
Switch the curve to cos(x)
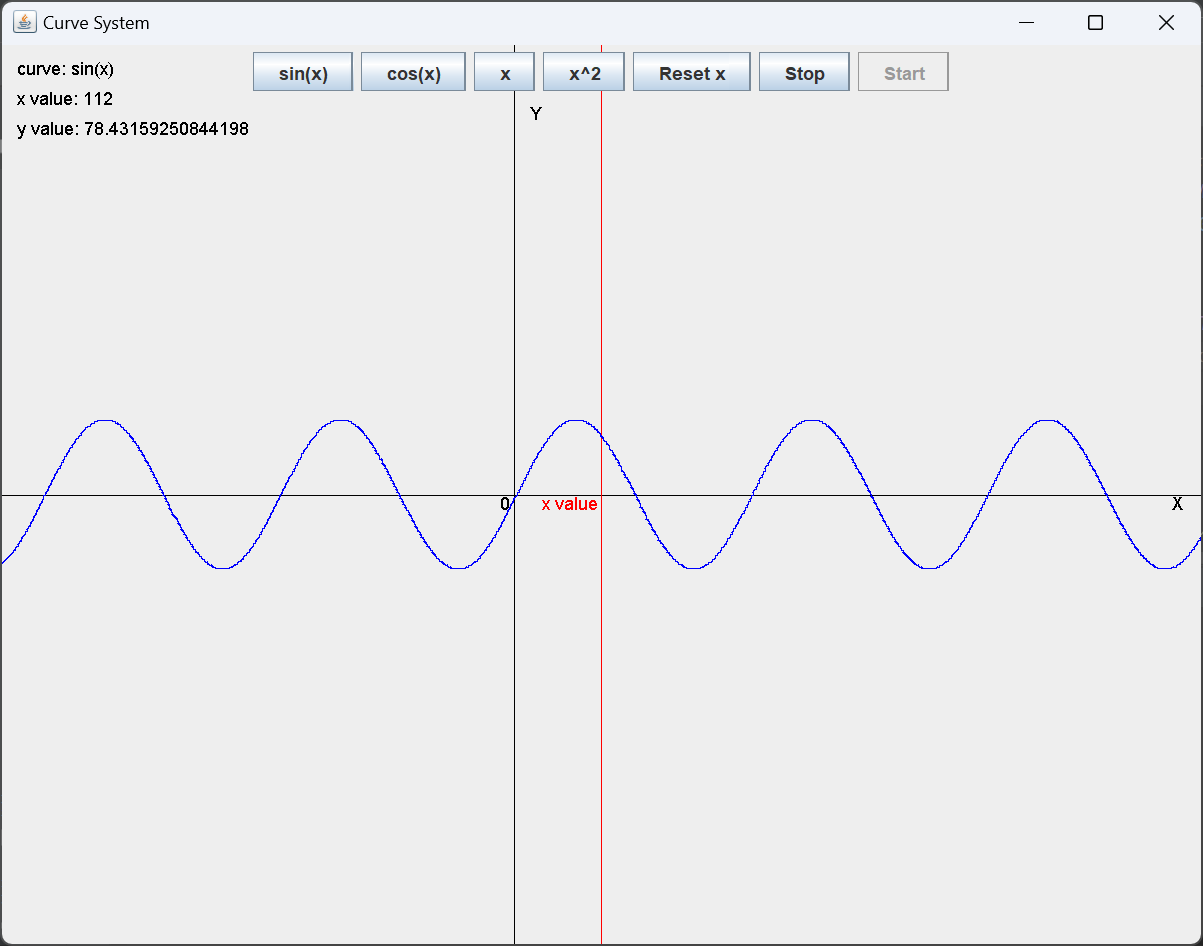[413, 73]
